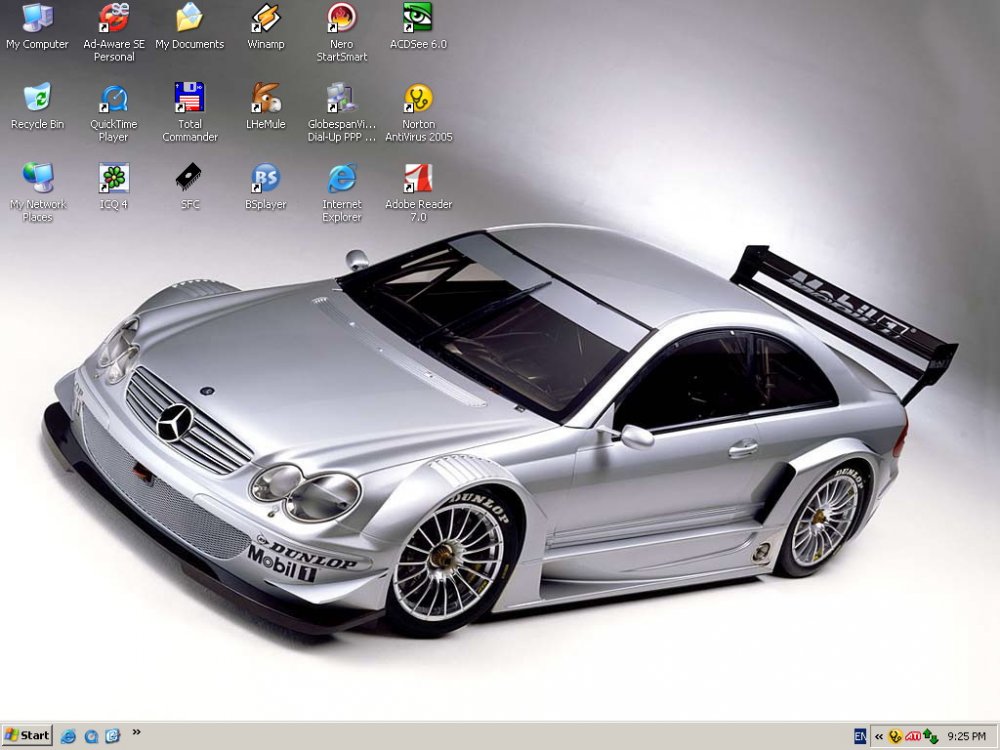The image size is (1000, 750).
Task: Click the third Quick Launch icon
Action: (113, 736)
